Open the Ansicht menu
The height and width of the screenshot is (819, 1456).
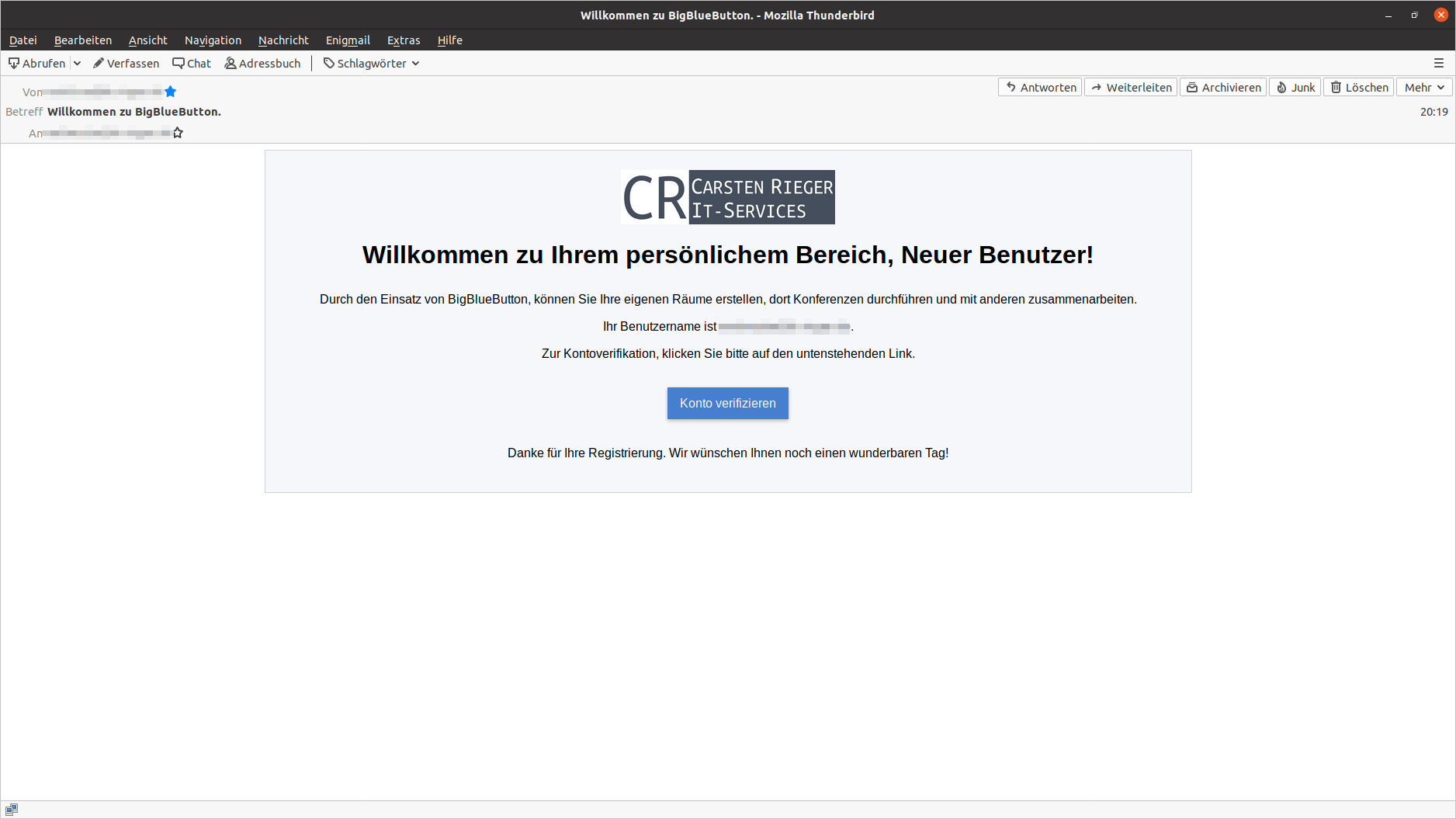click(148, 40)
